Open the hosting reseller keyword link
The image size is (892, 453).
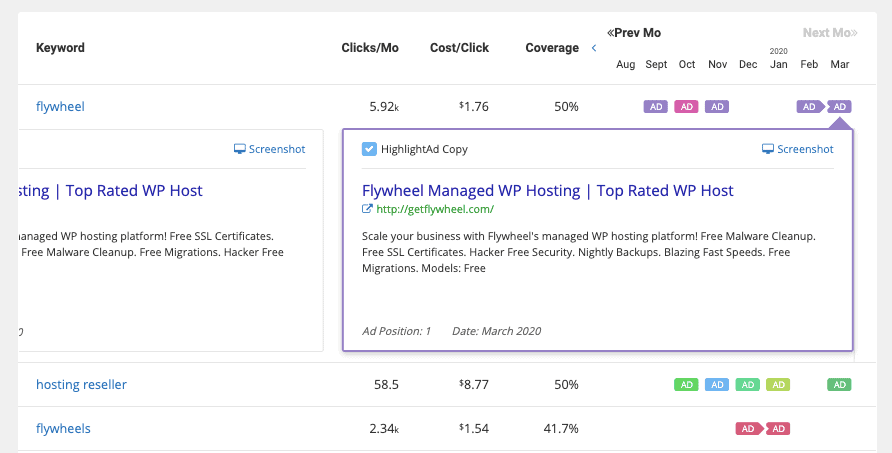[x=81, y=385]
